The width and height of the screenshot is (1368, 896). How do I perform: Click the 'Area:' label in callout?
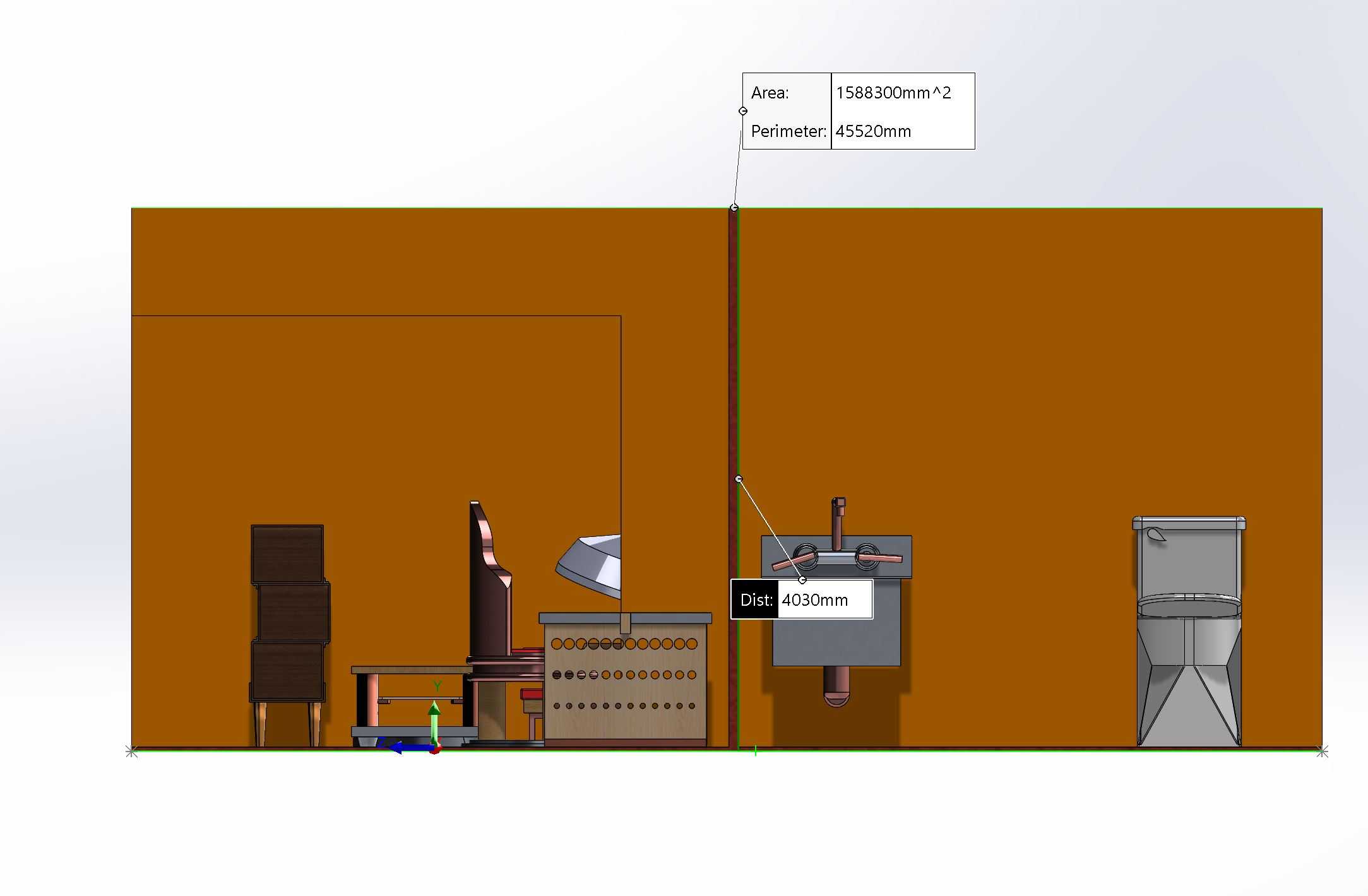770,93
